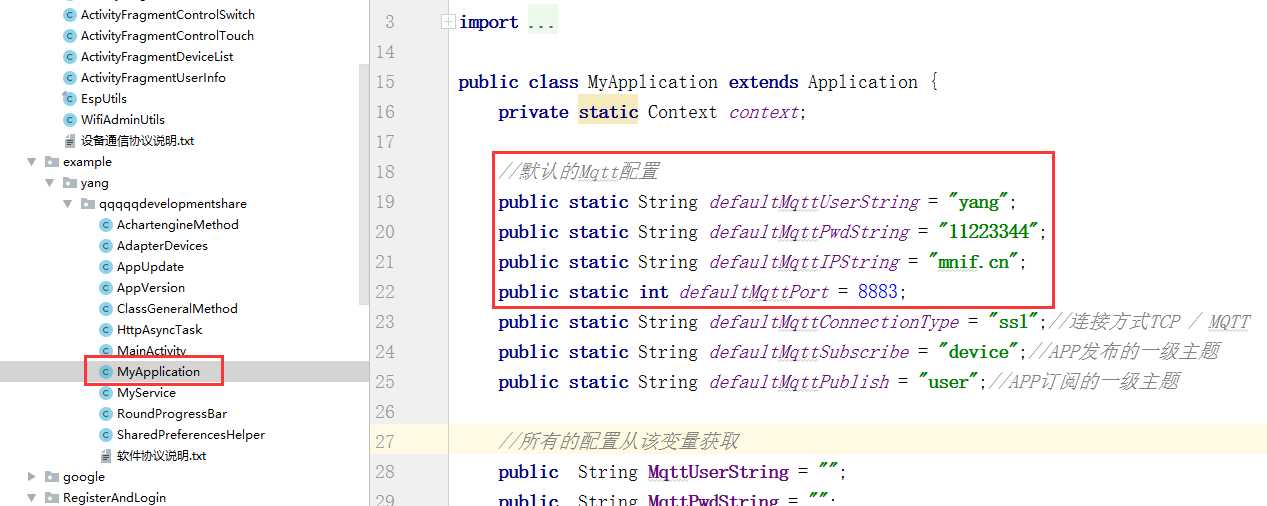Click the MqttUserString field on line 28
This screenshot has width=1267, height=506.
click(x=718, y=472)
